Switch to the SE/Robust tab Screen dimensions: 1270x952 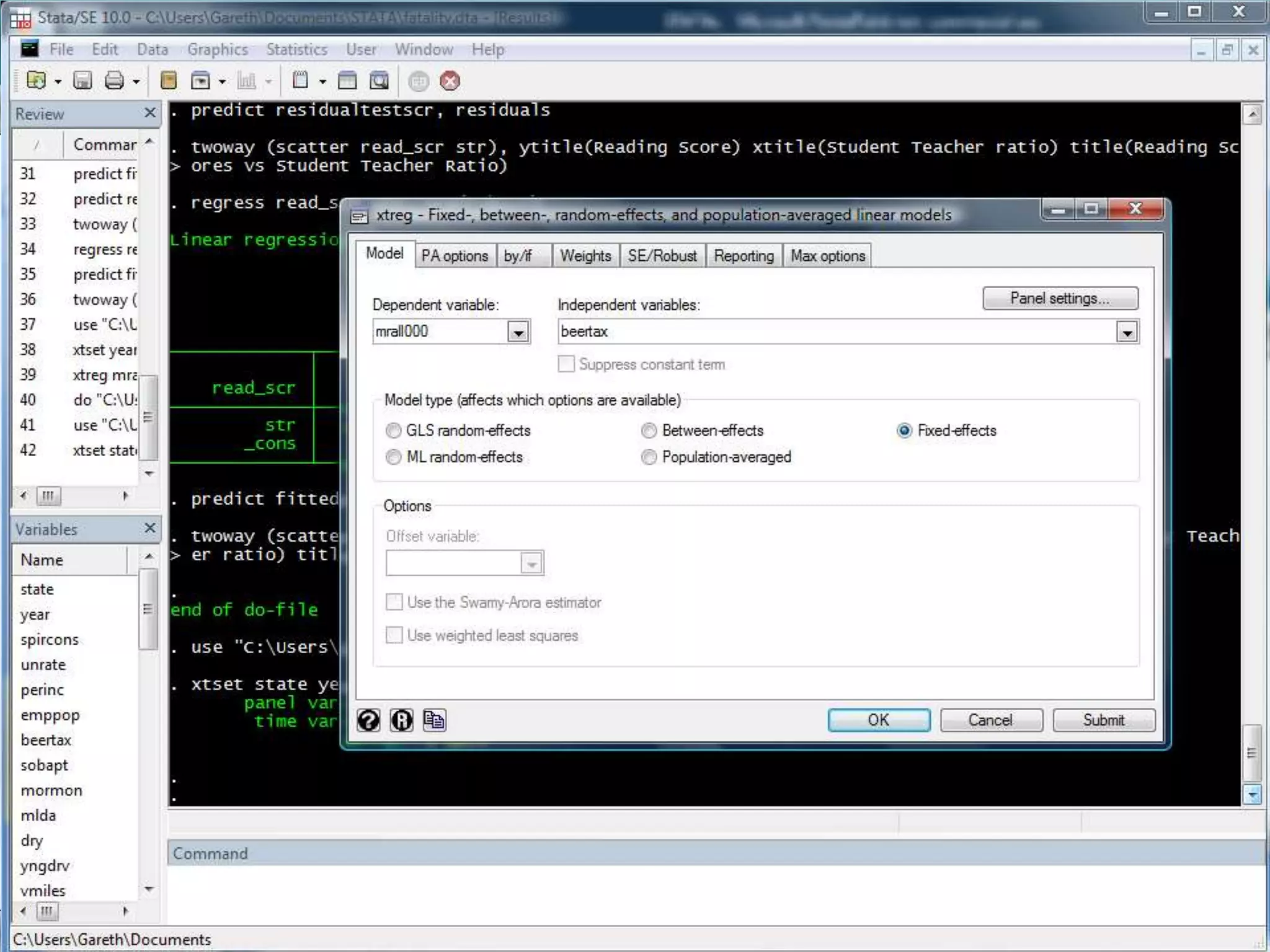[x=662, y=256]
